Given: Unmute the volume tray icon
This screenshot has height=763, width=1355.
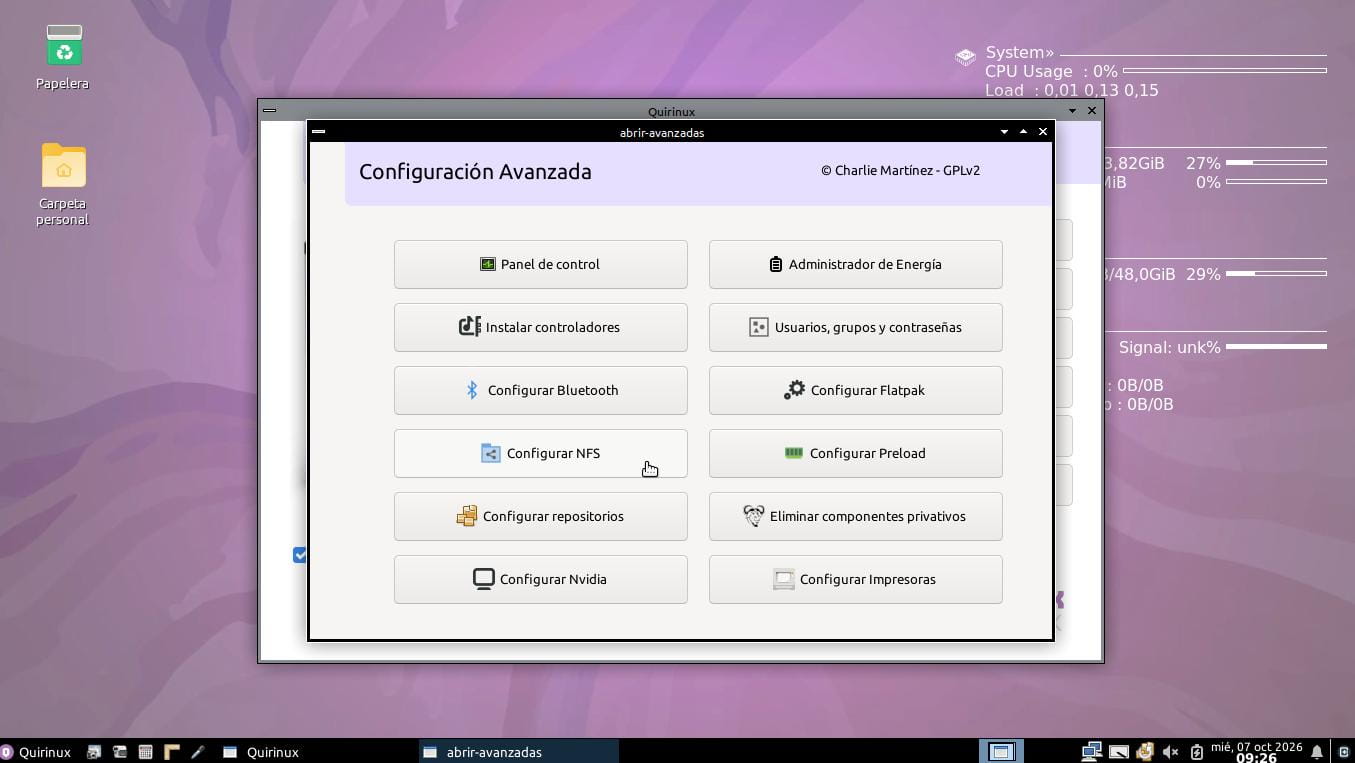Looking at the screenshot, I should 1170,752.
